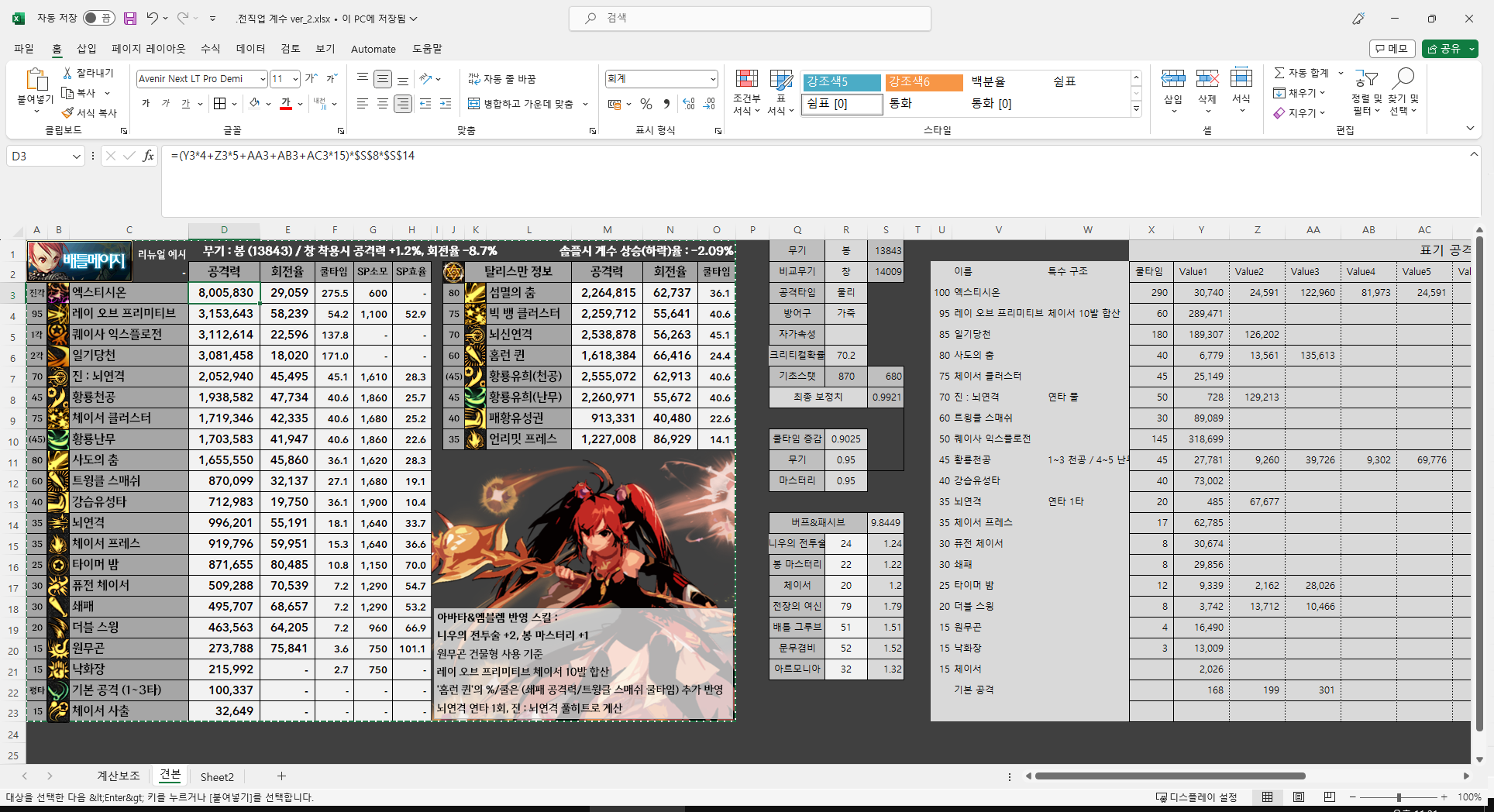Click the Undo arrow icon

[153, 18]
